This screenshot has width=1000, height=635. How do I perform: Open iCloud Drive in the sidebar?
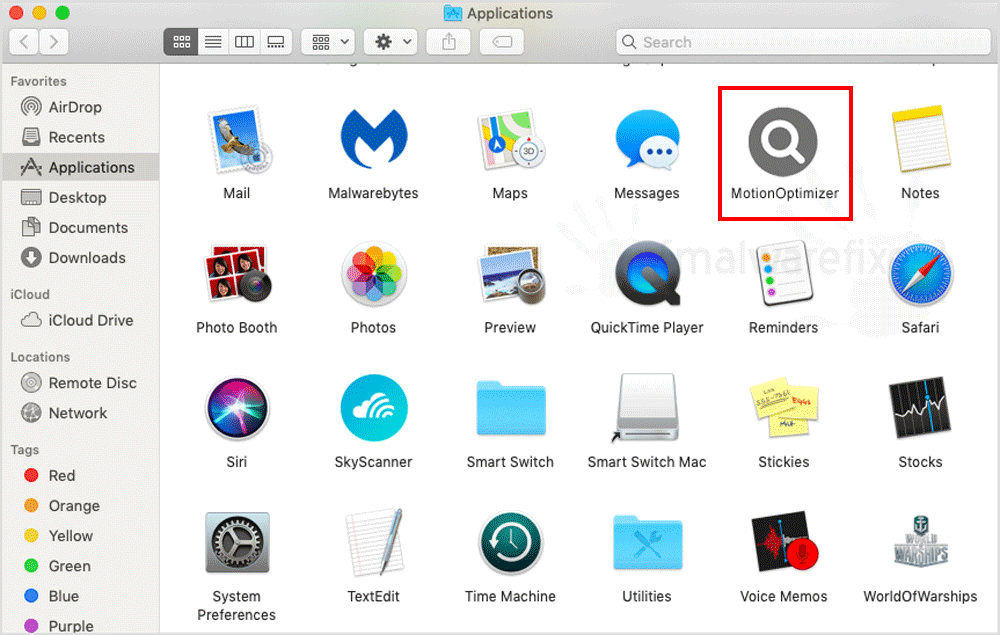[x=80, y=320]
